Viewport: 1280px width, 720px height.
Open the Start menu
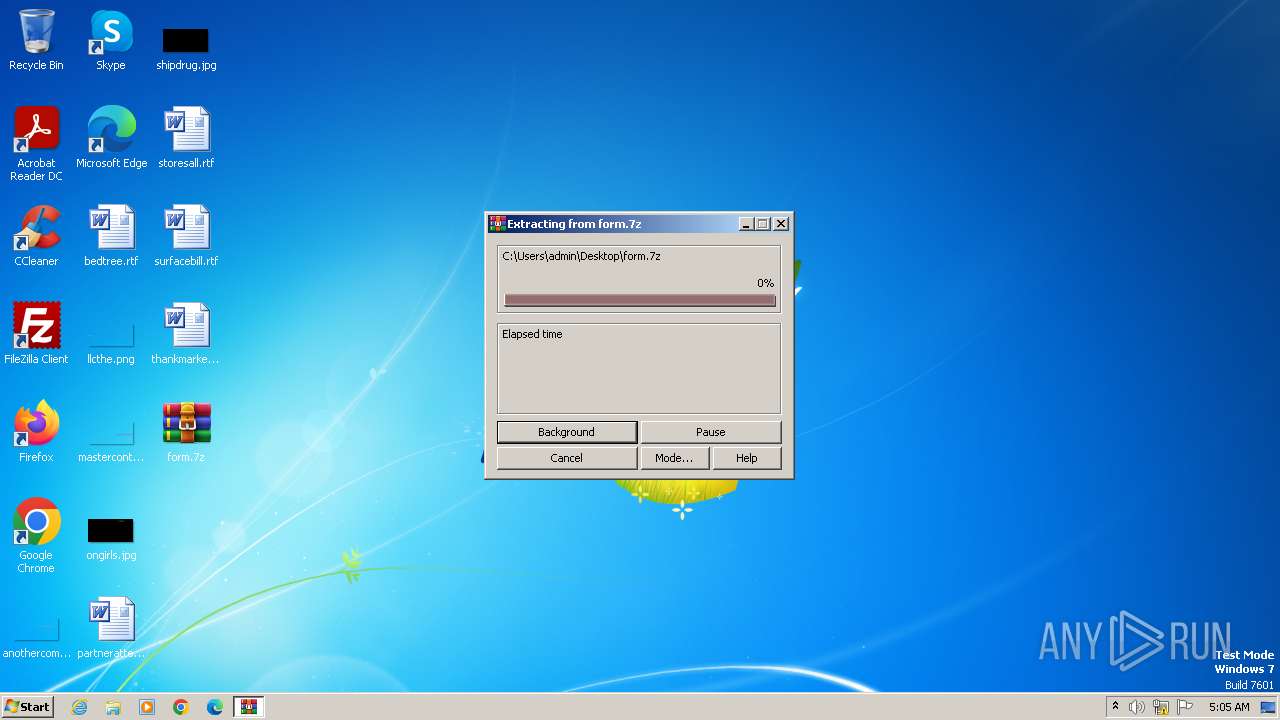click(27, 707)
